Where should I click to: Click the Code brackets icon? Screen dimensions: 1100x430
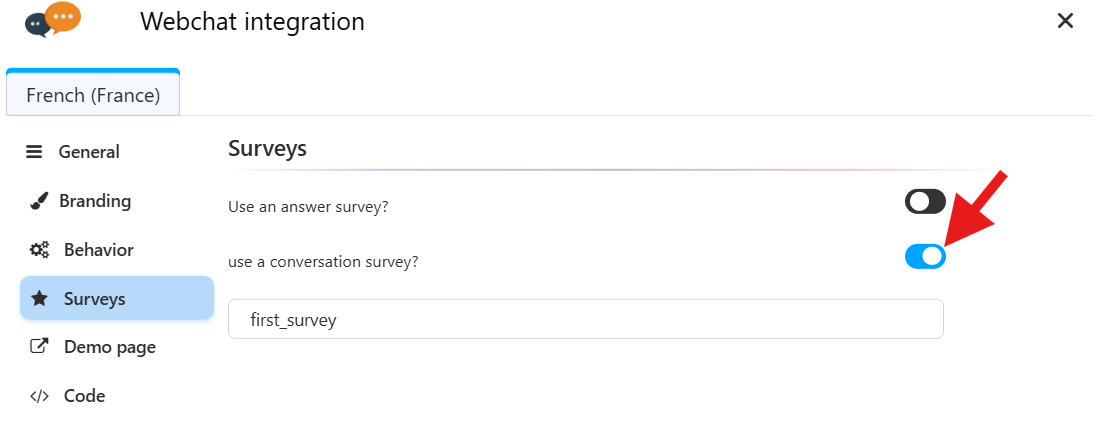[40, 396]
